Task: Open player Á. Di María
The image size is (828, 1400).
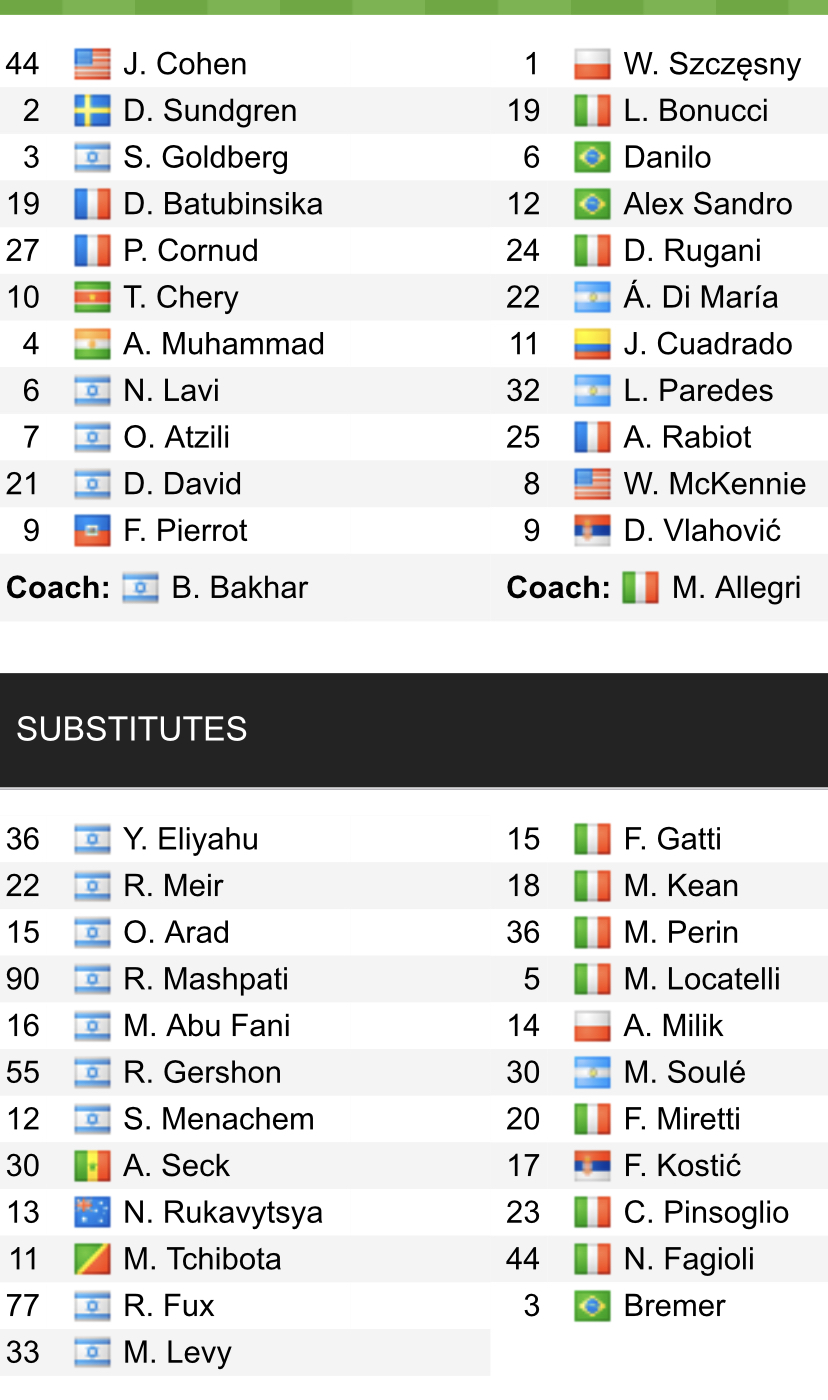Action: pyautogui.click(x=700, y=298)
